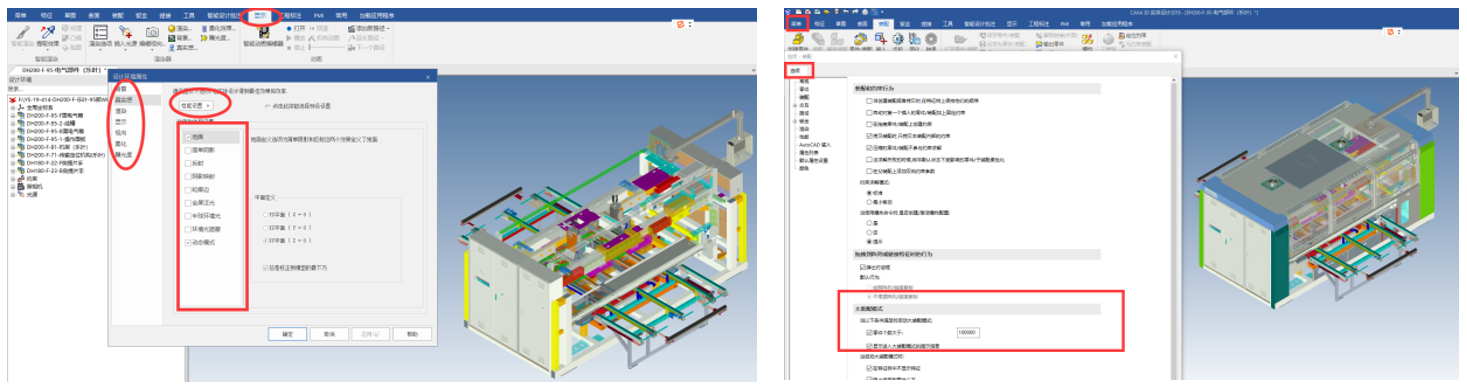Open the 菜单 menu in right window
The width and height of the screenshot is (1467, 392).
(x=796, y=22)
